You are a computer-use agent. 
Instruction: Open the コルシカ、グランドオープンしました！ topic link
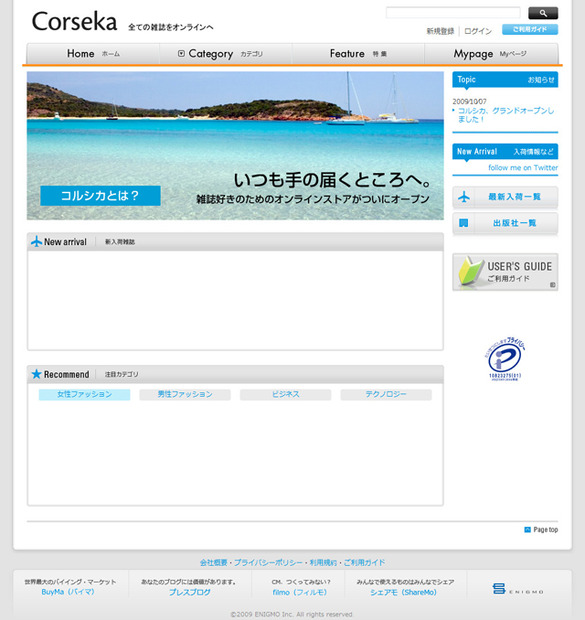[x=505, y=115]
